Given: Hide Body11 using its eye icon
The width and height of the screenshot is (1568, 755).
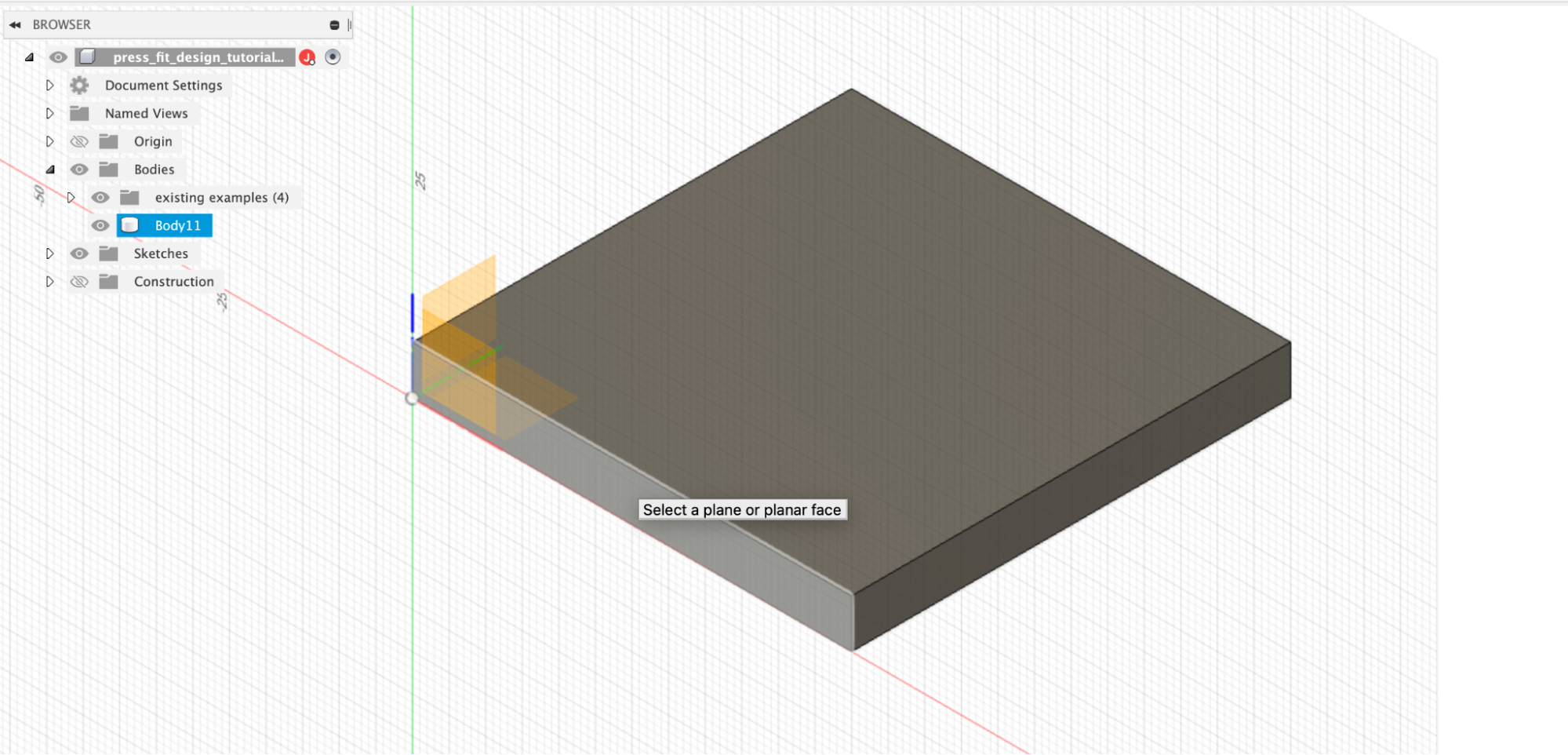Looking at the screenshot, I should pyautogui.click(x=100, y=225).
